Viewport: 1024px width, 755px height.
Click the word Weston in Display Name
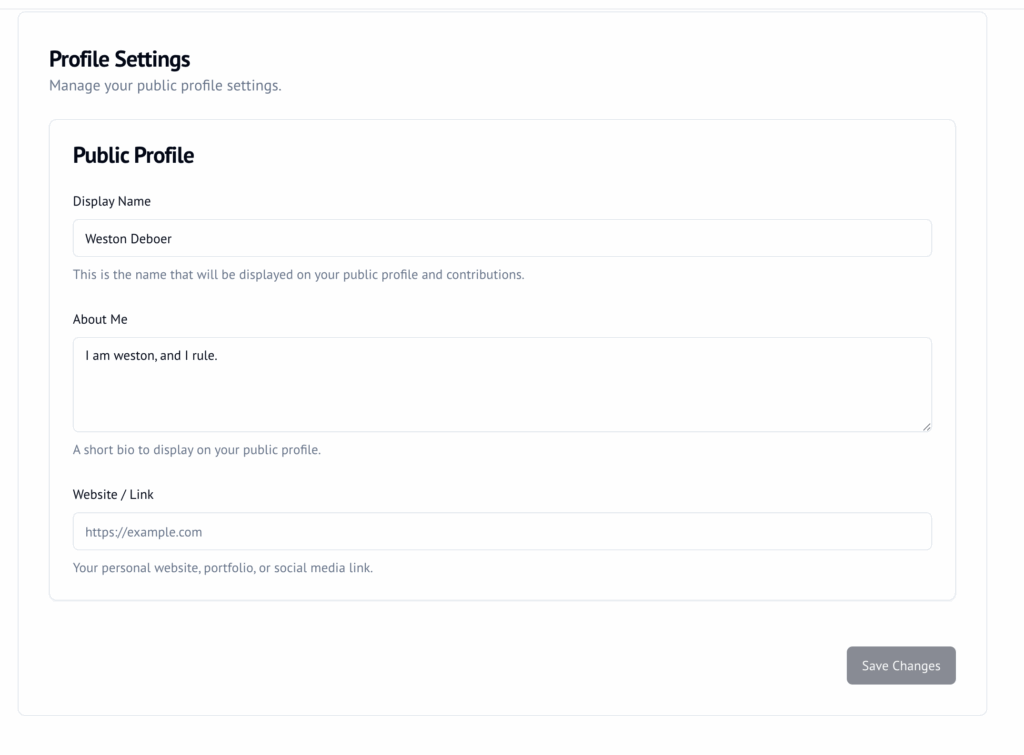[106, 239]
